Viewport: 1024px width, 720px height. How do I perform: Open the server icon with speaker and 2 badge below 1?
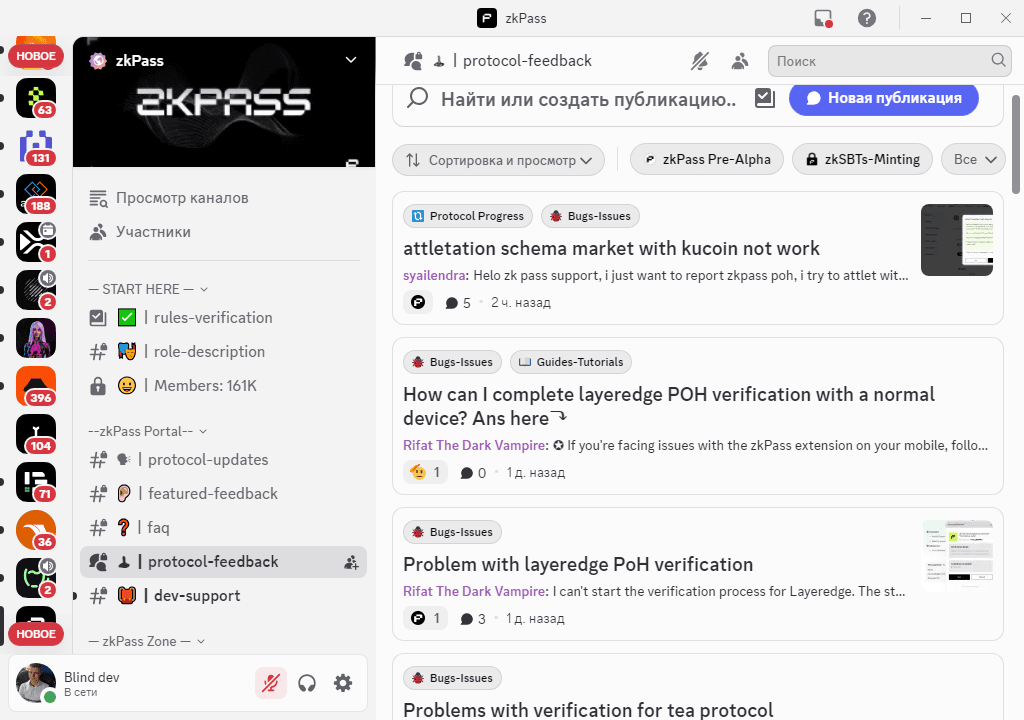pyautogui.click(x=36, y=290)
